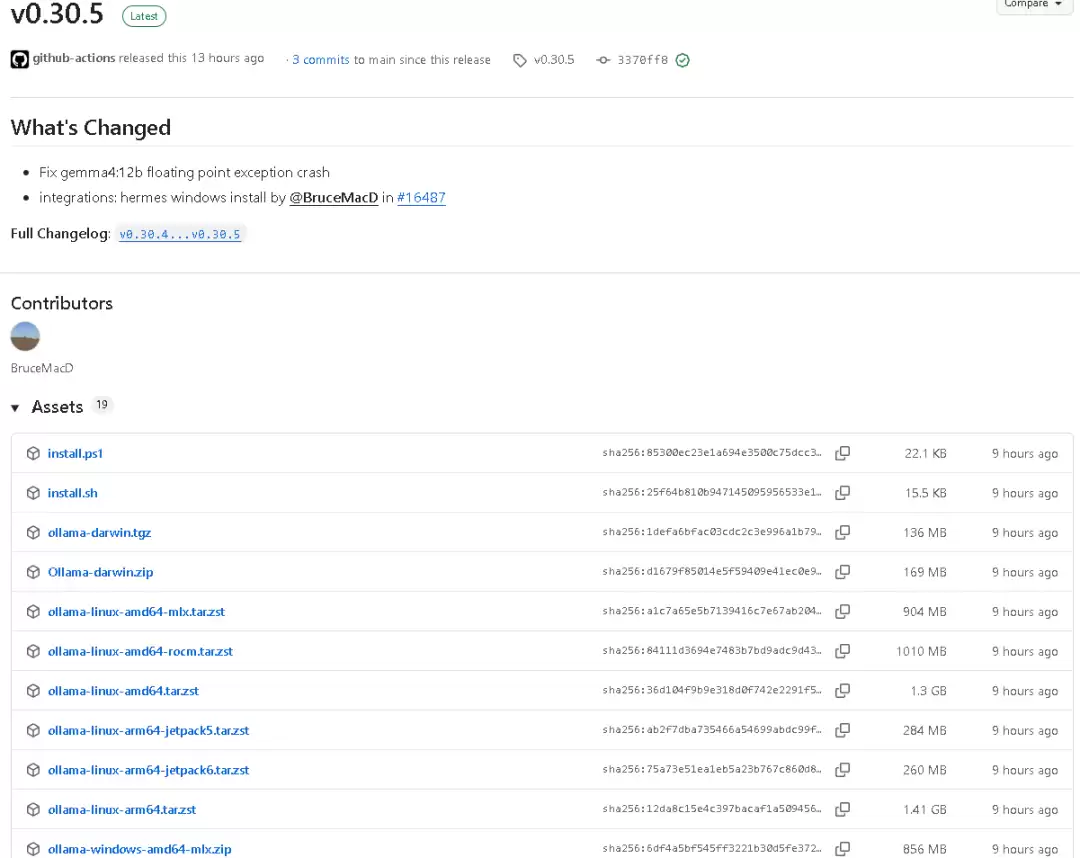Download ollama-darwin.tgz
The width and height of the screenshot is (1080, 858).
99,532
